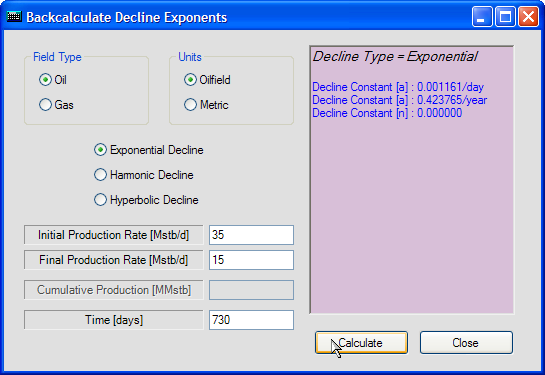This screenshot has height=375, width=545.
Task: Click the Final Production Rate input field
Action: (251, 260)
